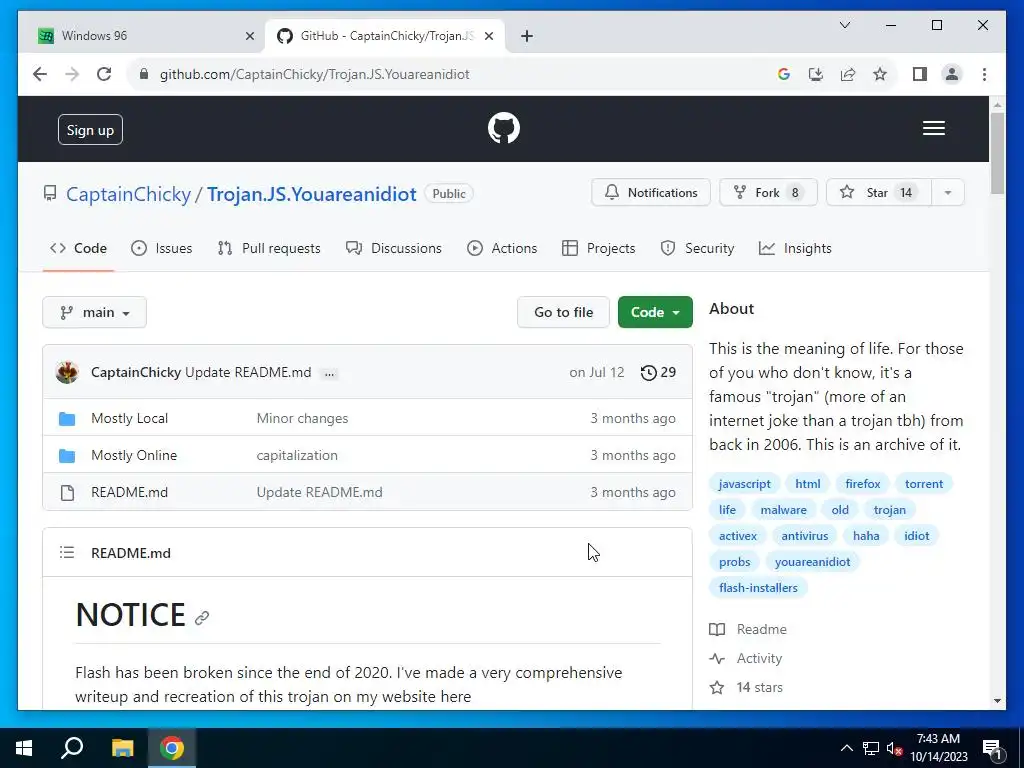Click site info lock icon
The image size is (1024, 768).
(144, 74)
